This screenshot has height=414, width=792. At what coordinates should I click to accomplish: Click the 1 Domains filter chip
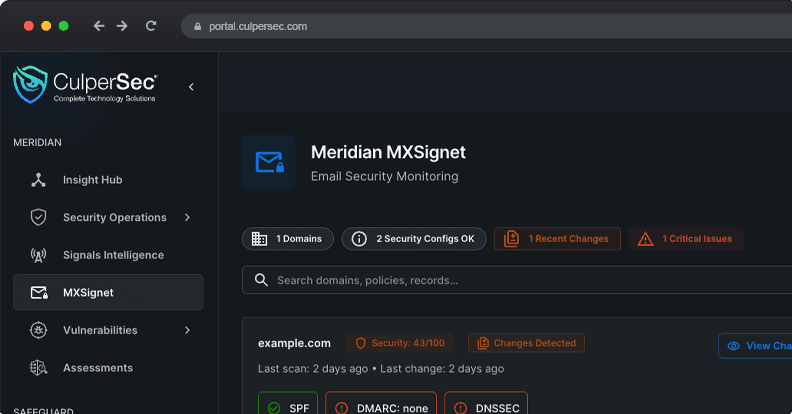point(288,239)
